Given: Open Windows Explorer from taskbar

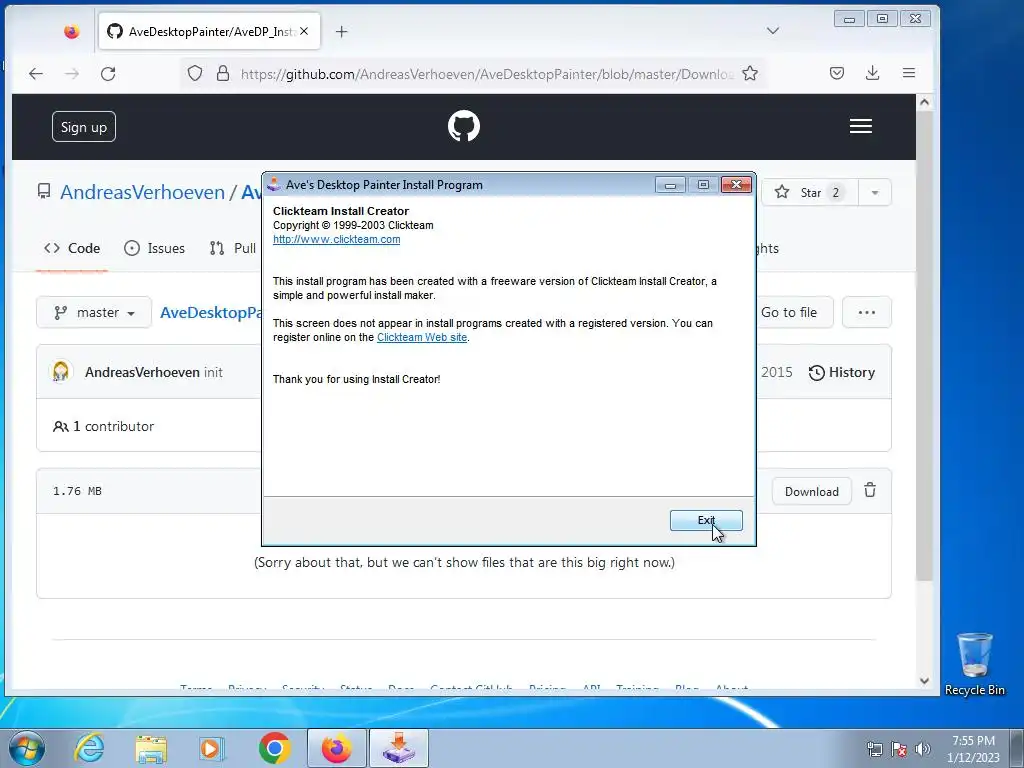Looking at the screenshot, I should tap(151, 748).
